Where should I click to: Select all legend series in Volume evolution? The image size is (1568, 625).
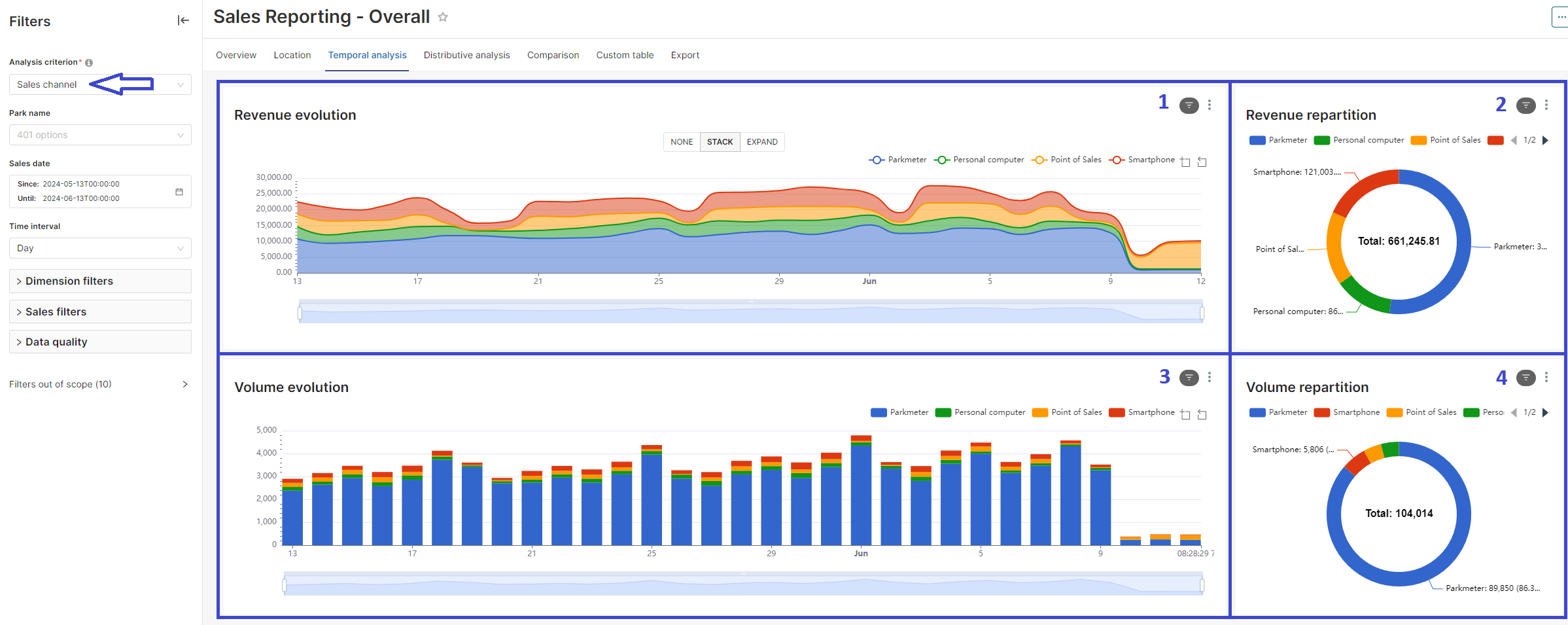1185,414
